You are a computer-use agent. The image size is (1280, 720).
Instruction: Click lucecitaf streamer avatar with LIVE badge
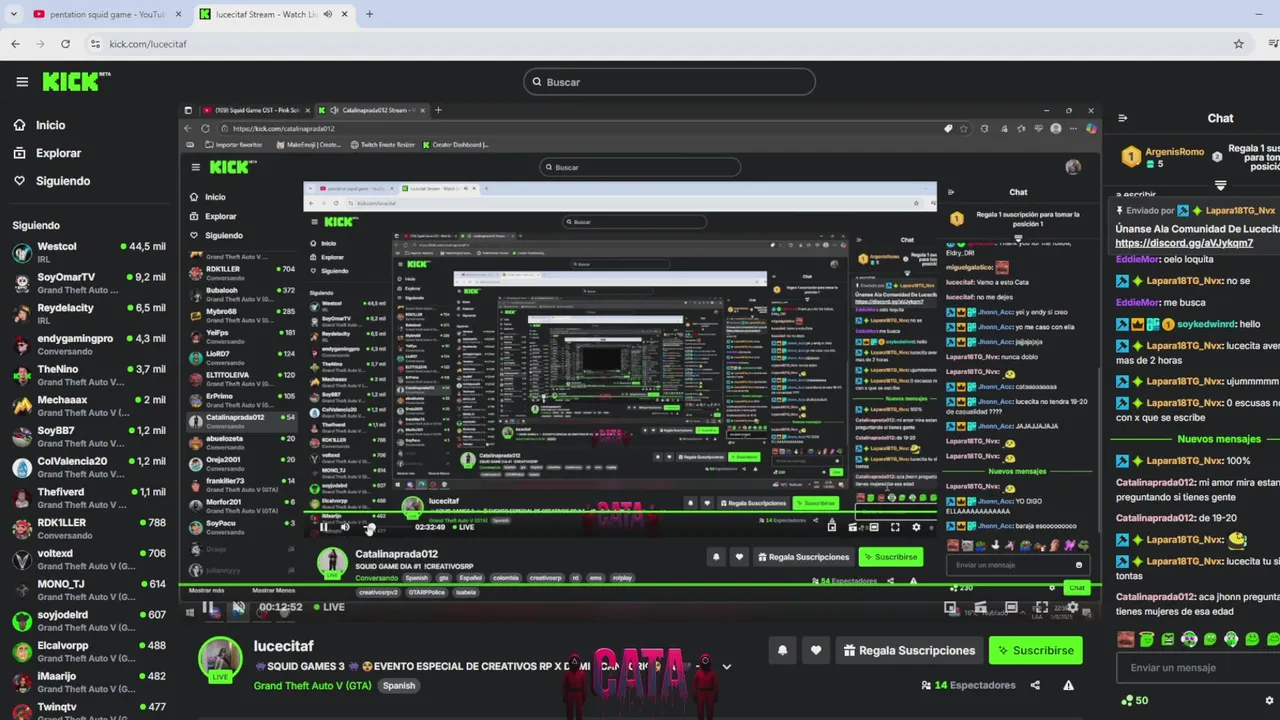[219, 659]
